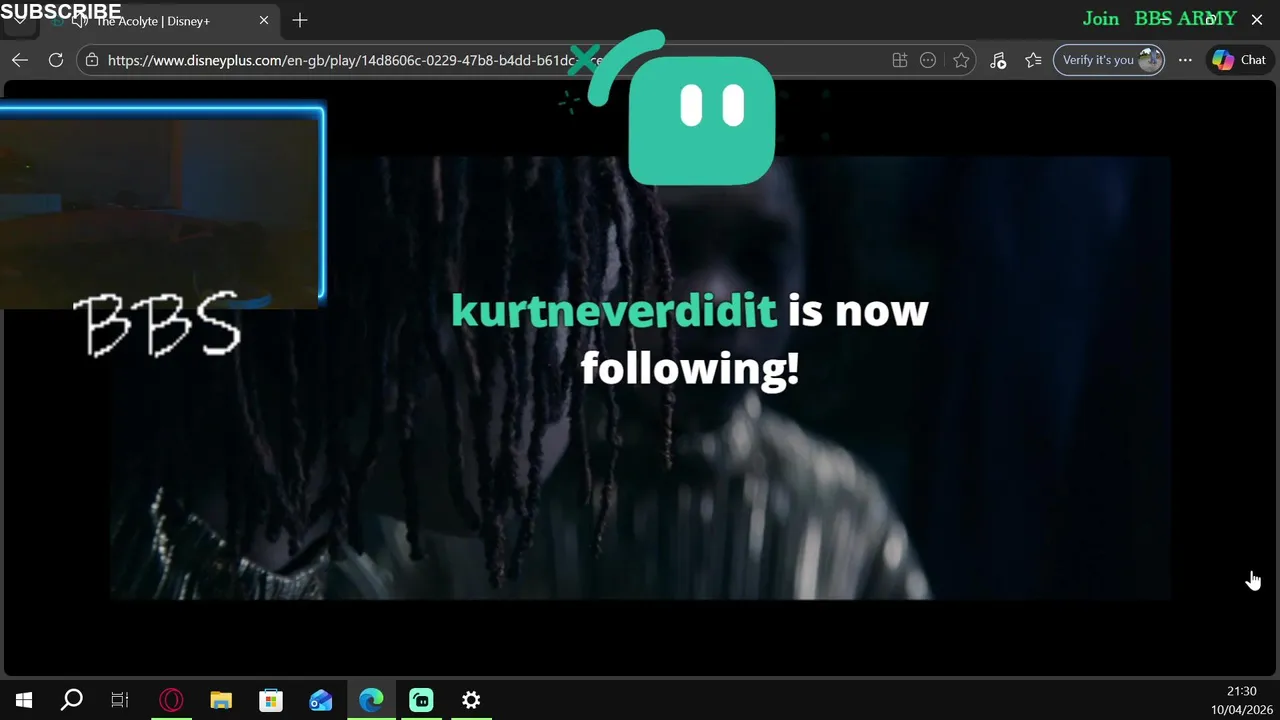Open Streamlabs app on taskbar

tap(421, 700)
